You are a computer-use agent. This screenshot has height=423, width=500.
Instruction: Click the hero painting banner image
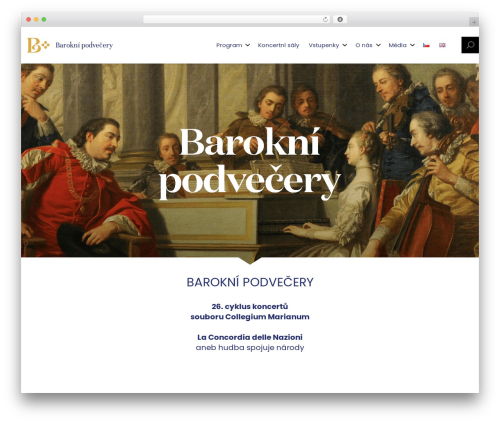tap(250, 160)
